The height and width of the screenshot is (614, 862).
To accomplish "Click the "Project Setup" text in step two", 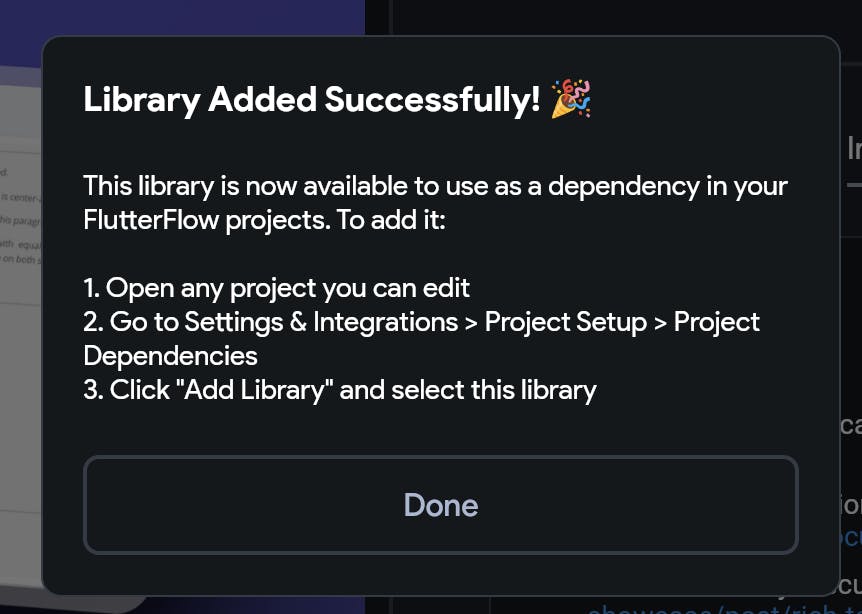I will (x=566, y=322).
